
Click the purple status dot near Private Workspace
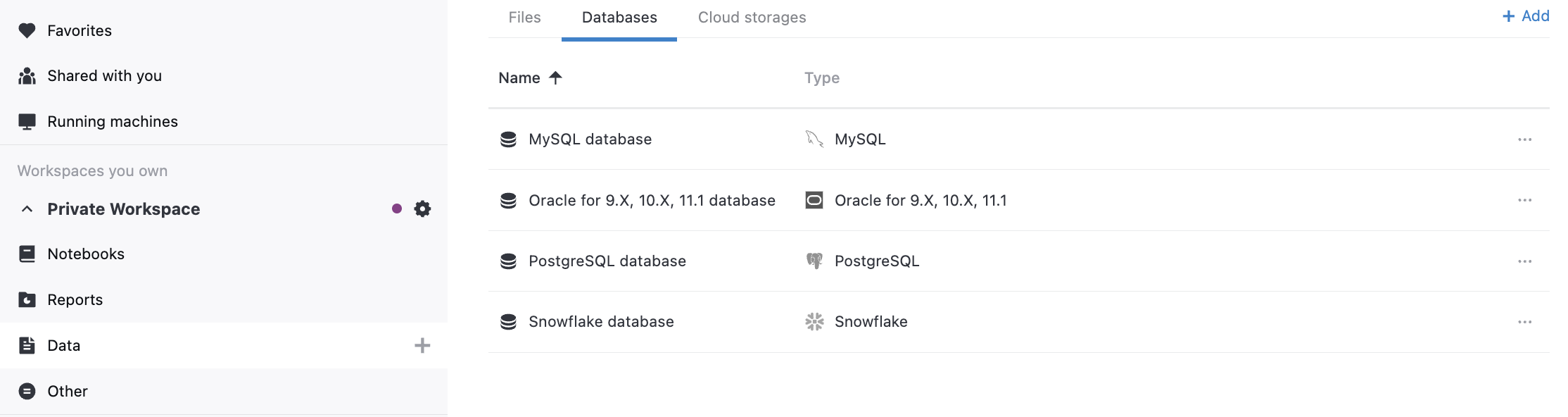point(396,208)
